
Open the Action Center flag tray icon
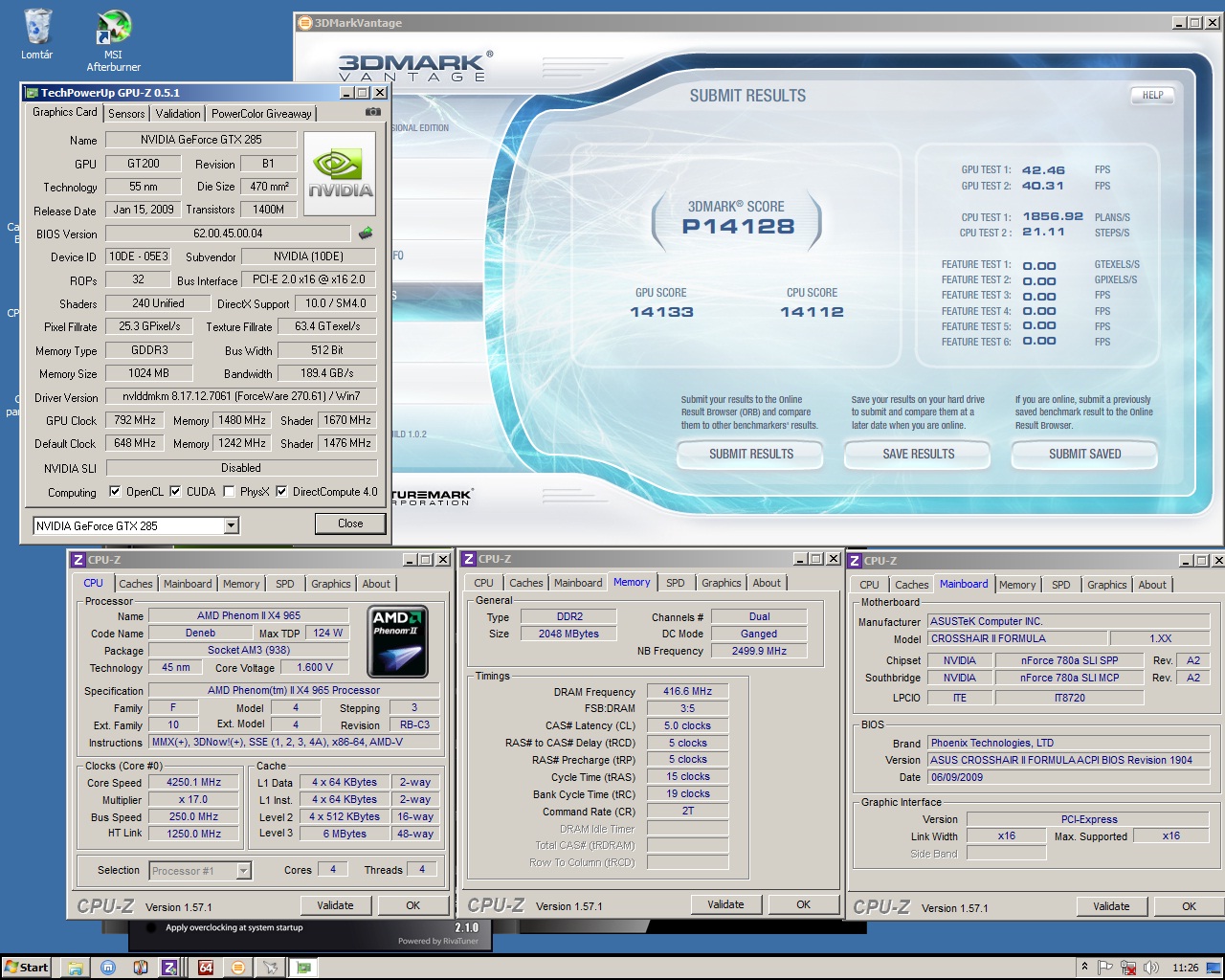(x=1105, y=968)
